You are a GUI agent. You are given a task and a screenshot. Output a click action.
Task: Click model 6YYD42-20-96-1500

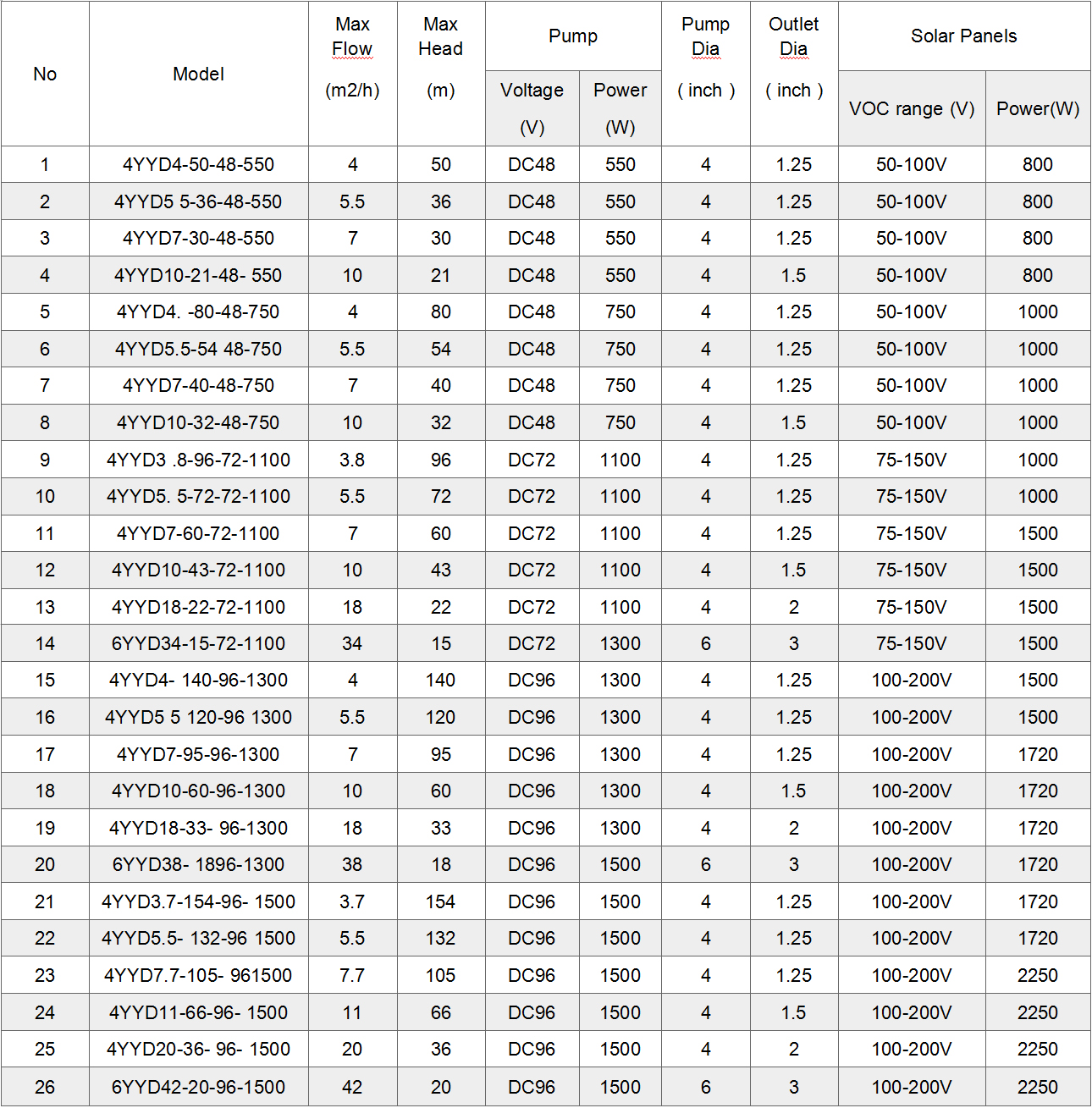[x=198, y=1087]
